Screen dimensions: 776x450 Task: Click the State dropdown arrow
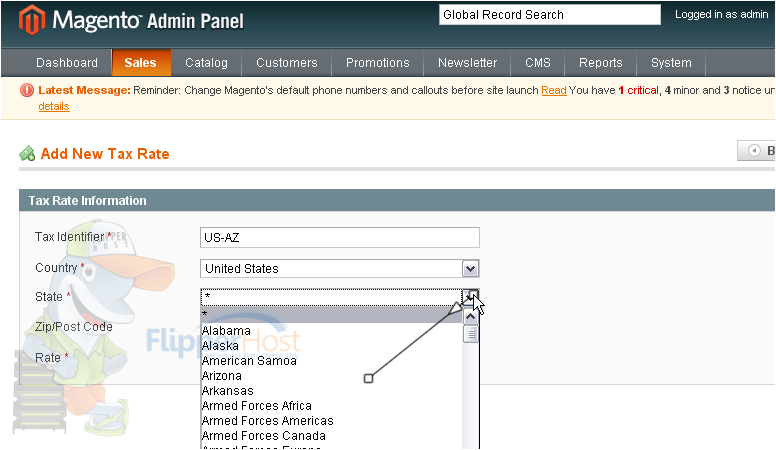coord(470,297)
